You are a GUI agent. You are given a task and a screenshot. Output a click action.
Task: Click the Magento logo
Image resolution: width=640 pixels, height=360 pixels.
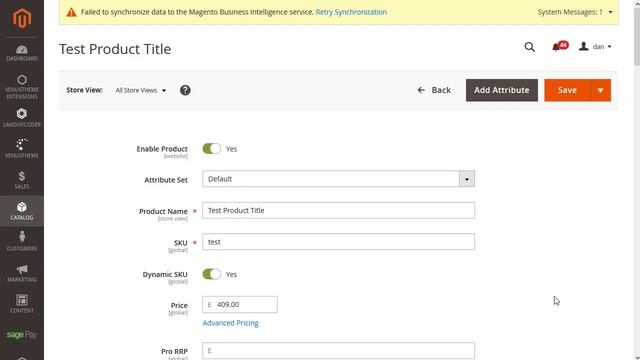(22, 18)
